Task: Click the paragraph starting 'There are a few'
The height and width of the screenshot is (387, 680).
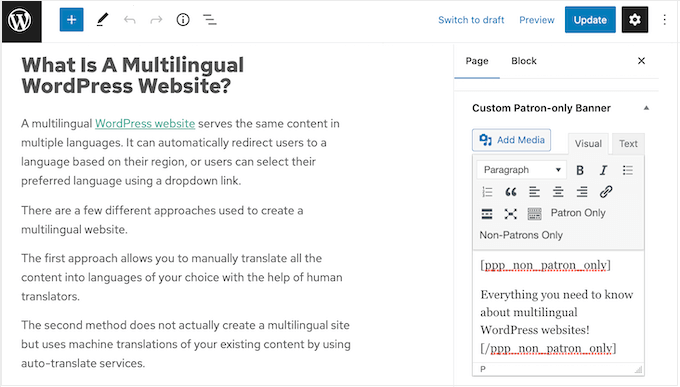Action: 162,220
